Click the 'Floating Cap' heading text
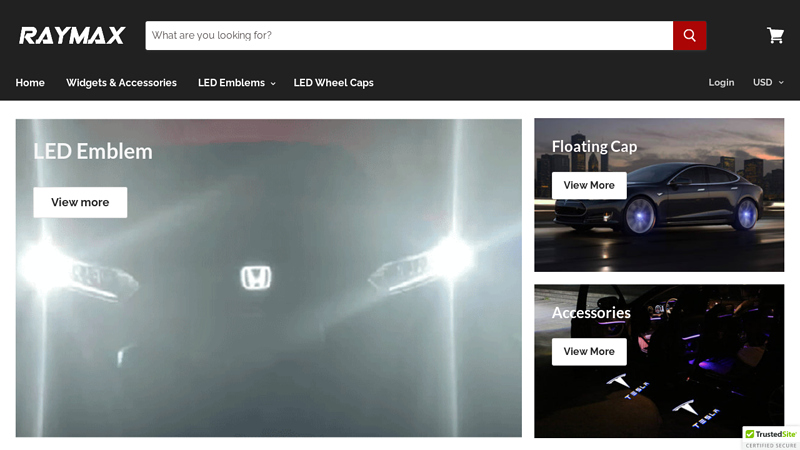Viewport: 800px width, 450px height. tap(594, 147)
